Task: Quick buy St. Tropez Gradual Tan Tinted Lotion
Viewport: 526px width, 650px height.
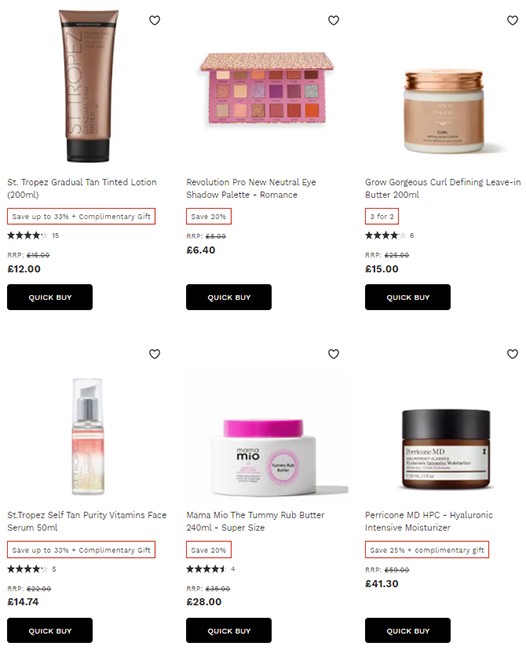Action: [x=50, y=297]
